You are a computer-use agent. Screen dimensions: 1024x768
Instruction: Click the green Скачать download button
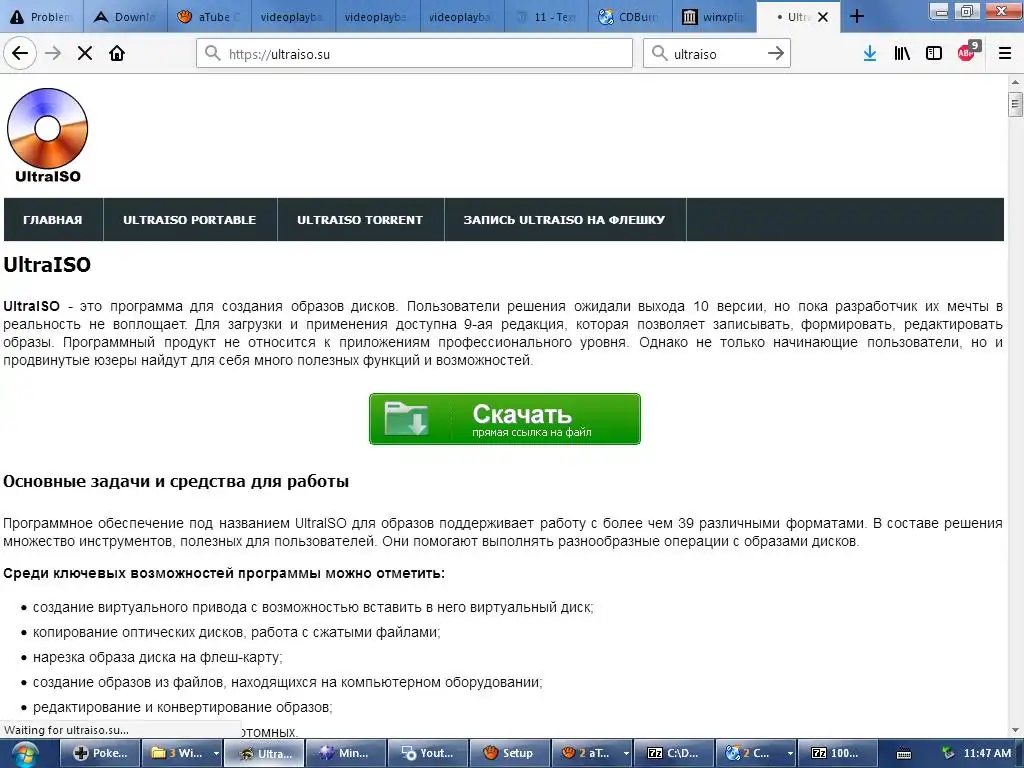pos(505,419)
